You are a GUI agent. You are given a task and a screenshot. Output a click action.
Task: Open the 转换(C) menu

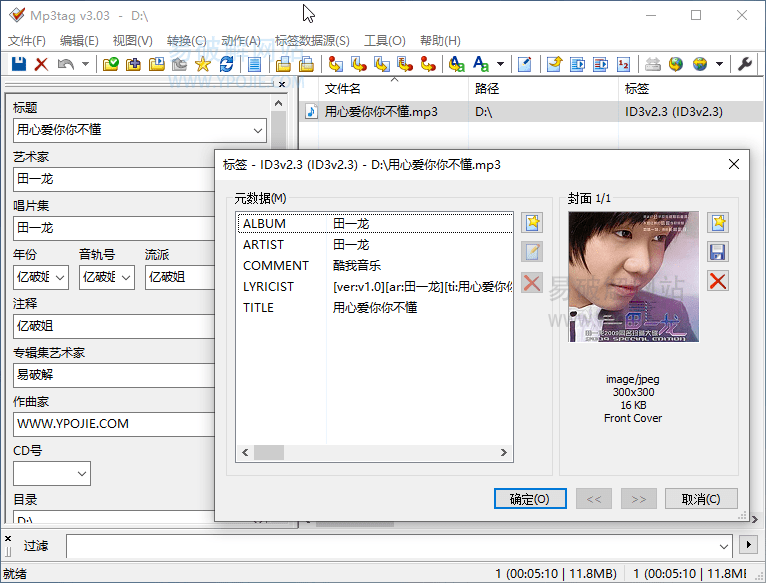(x=186, y=41)
